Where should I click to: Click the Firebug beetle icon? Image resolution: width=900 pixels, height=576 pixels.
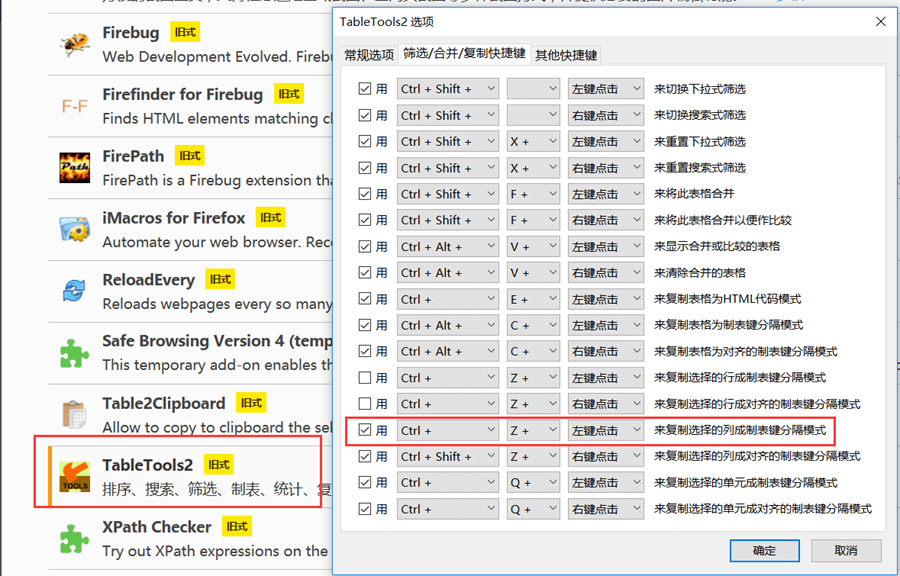point(75,44)
